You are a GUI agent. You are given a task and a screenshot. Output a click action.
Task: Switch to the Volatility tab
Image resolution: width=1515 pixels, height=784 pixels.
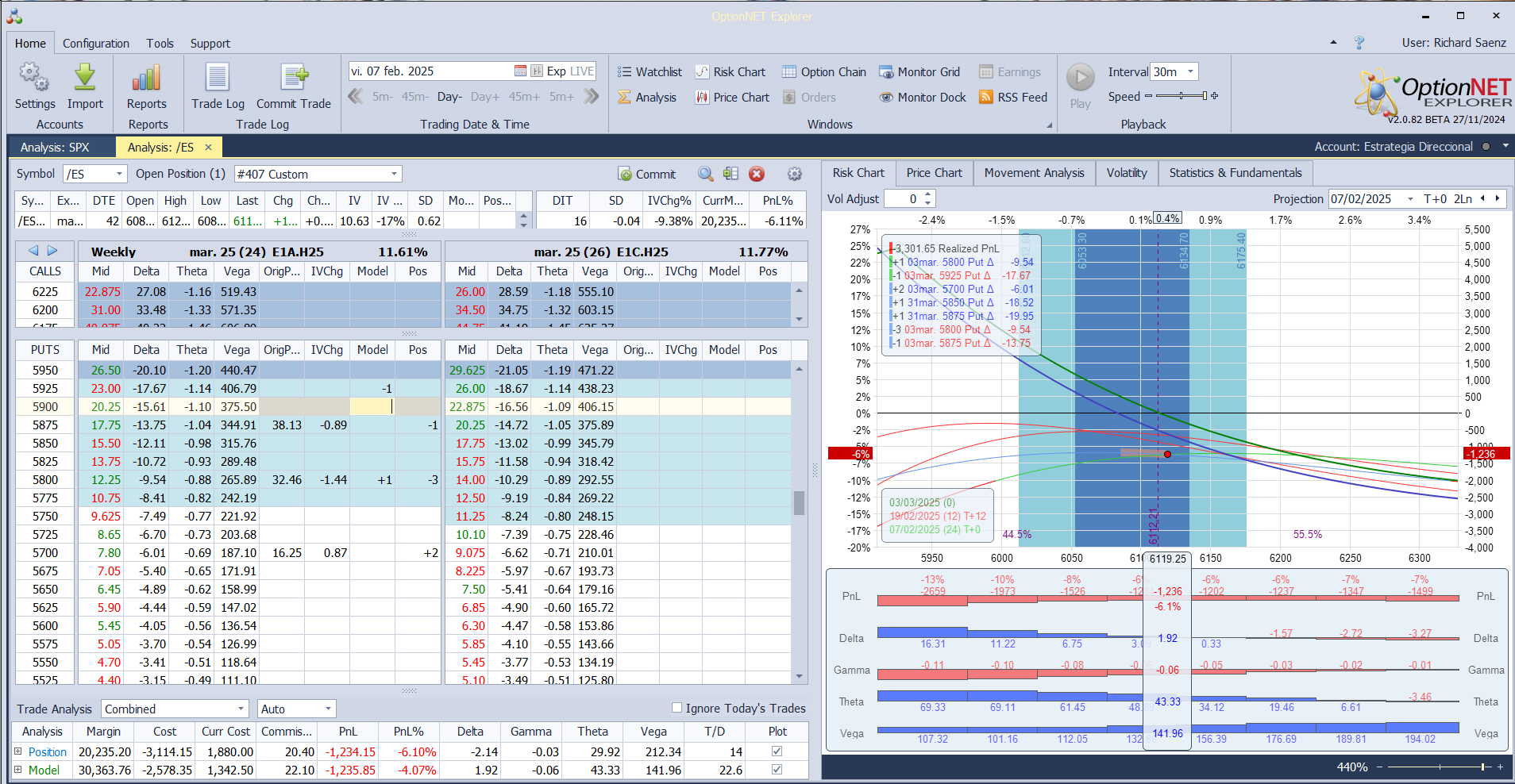coord(1126,173)
